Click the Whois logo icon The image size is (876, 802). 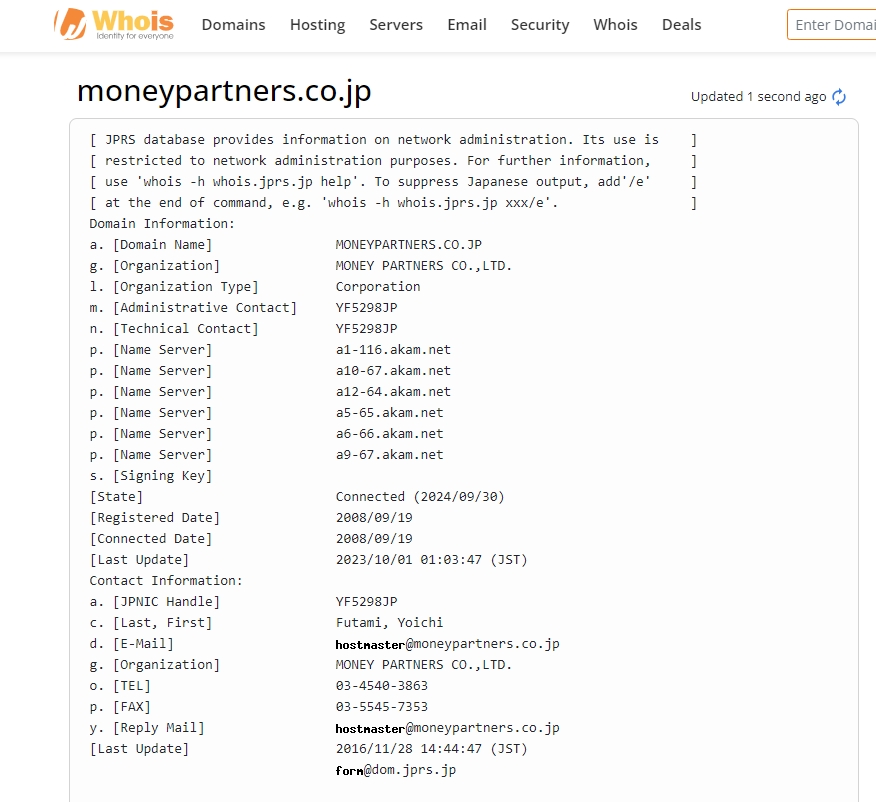70,25
